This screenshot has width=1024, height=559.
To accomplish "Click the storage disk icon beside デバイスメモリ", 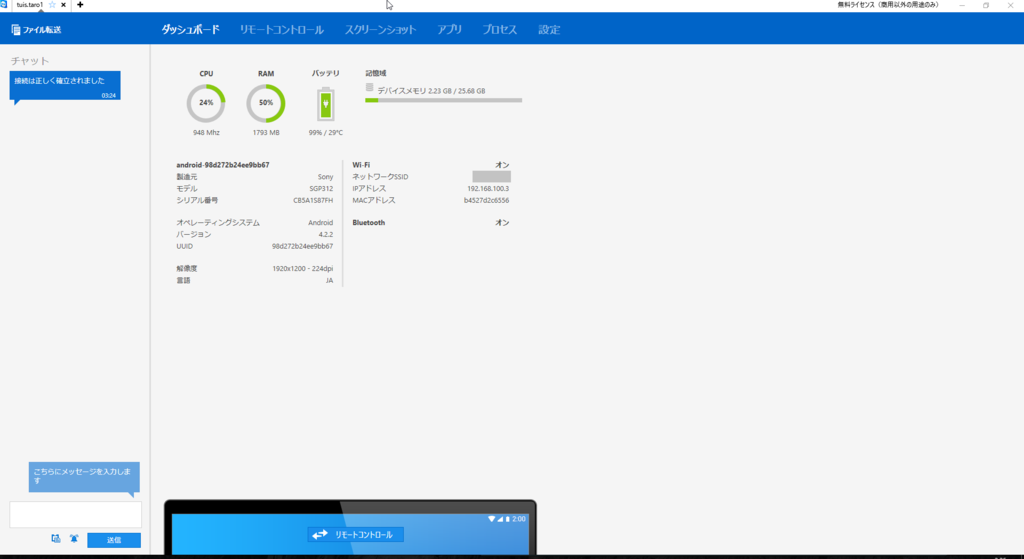I will point(370,88).
